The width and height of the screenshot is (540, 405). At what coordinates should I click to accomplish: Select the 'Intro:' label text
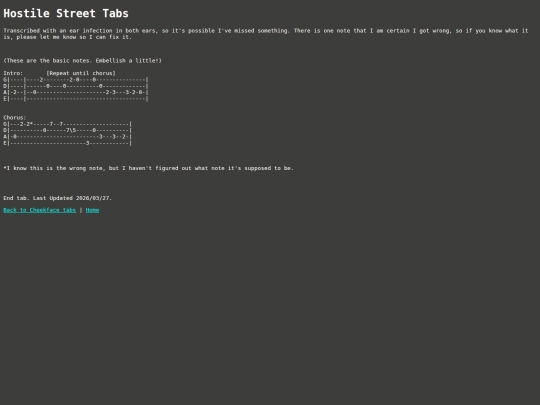pos(13,73)
